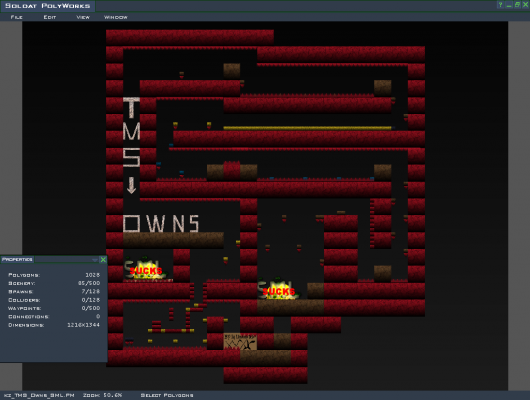
Task: Select the left SUCKS explosion scenery
Action: (145, 269)
